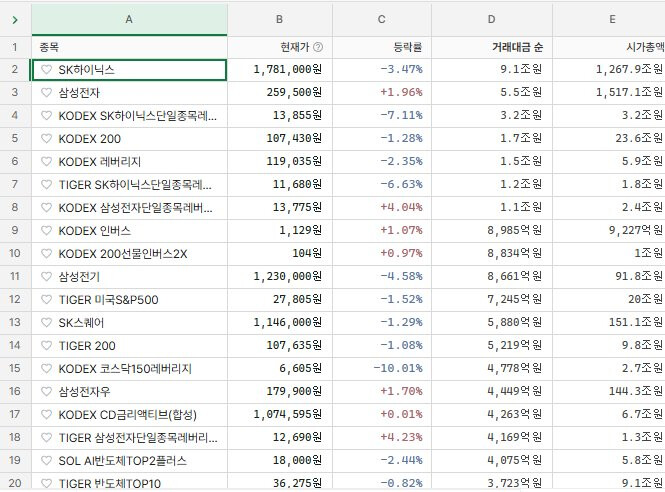This screenshot has height=492, width=665.
Task: Click the 현재가 header text
Action: pos(295,47)
